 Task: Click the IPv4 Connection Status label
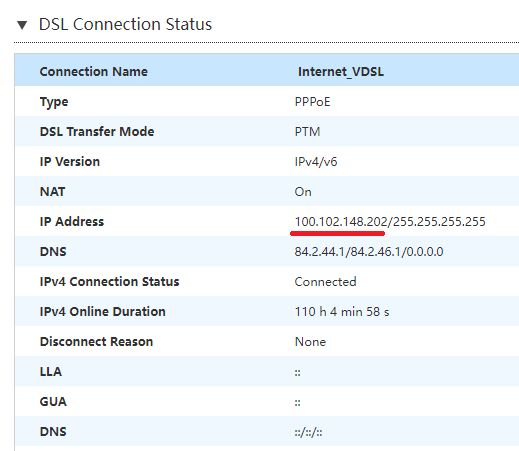click(109, 282)
